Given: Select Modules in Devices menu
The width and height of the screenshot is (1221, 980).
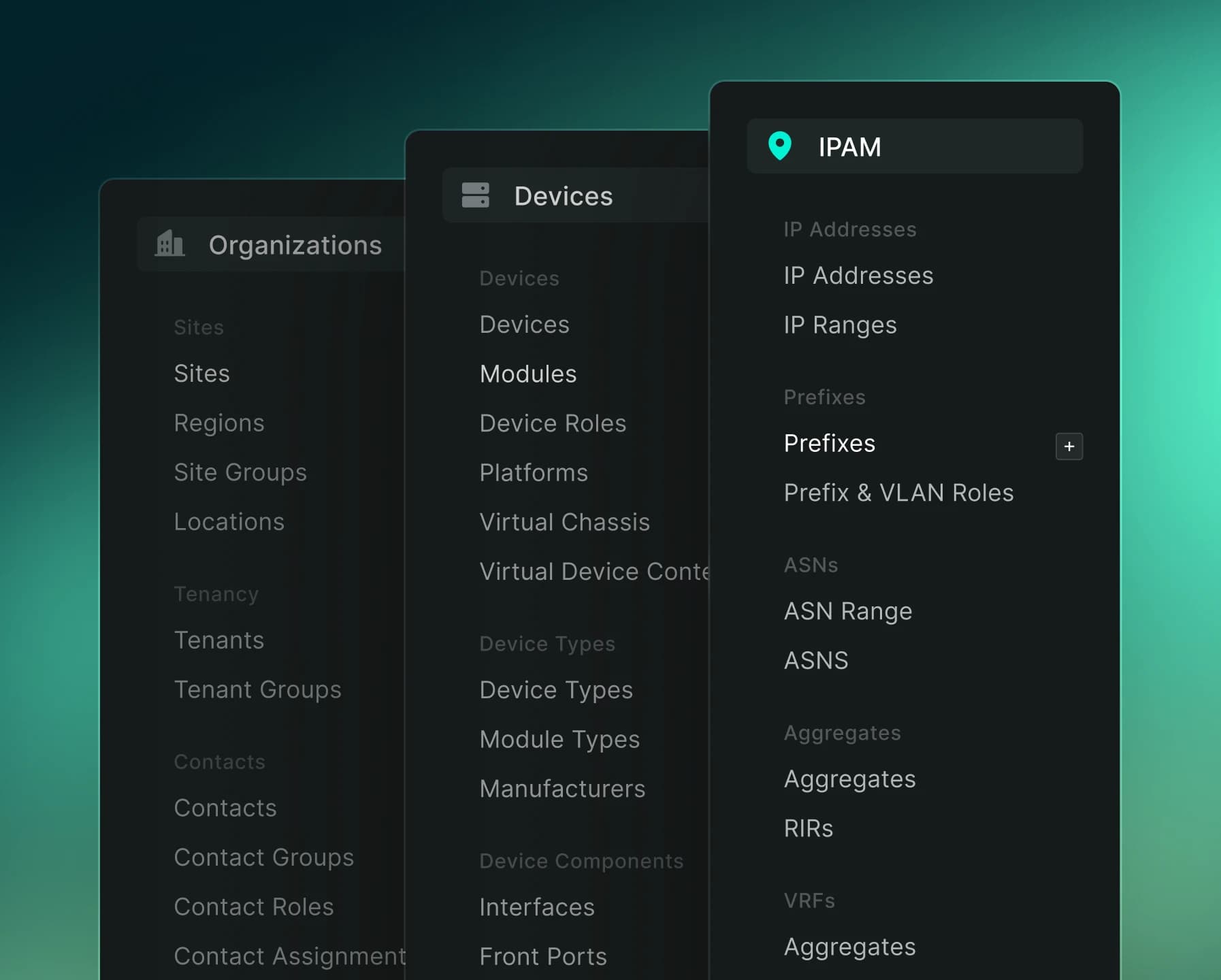Looking at the screenshot, I should click(x=527, y=374).
